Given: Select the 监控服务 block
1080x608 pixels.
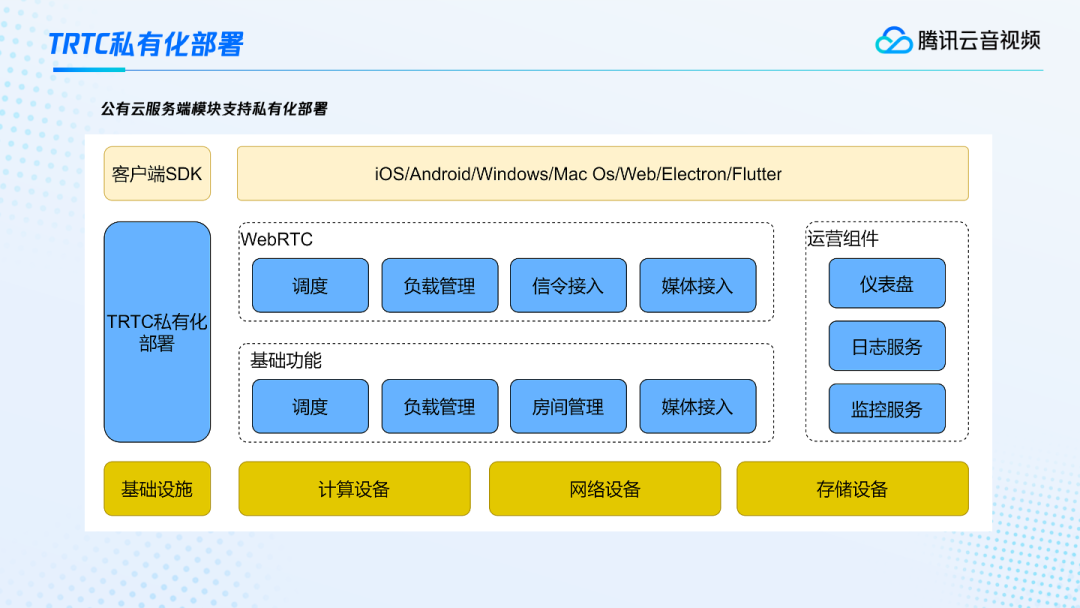Looking at the screenshot, I should click(887, 408).
